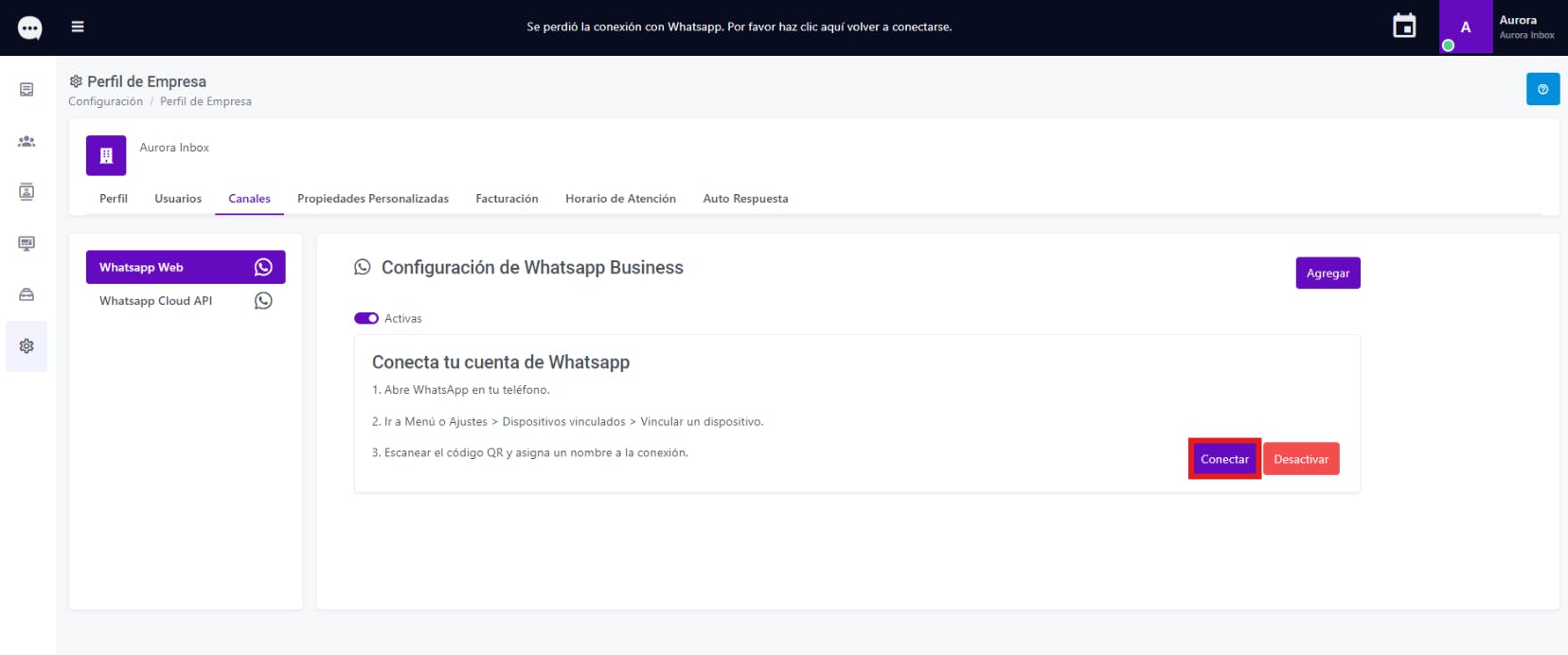The height and width of the screenshot is (655, 1568).
Task: Click the WhatsApp icon beside Whatsapp Web
Action: tap(263, 267)
